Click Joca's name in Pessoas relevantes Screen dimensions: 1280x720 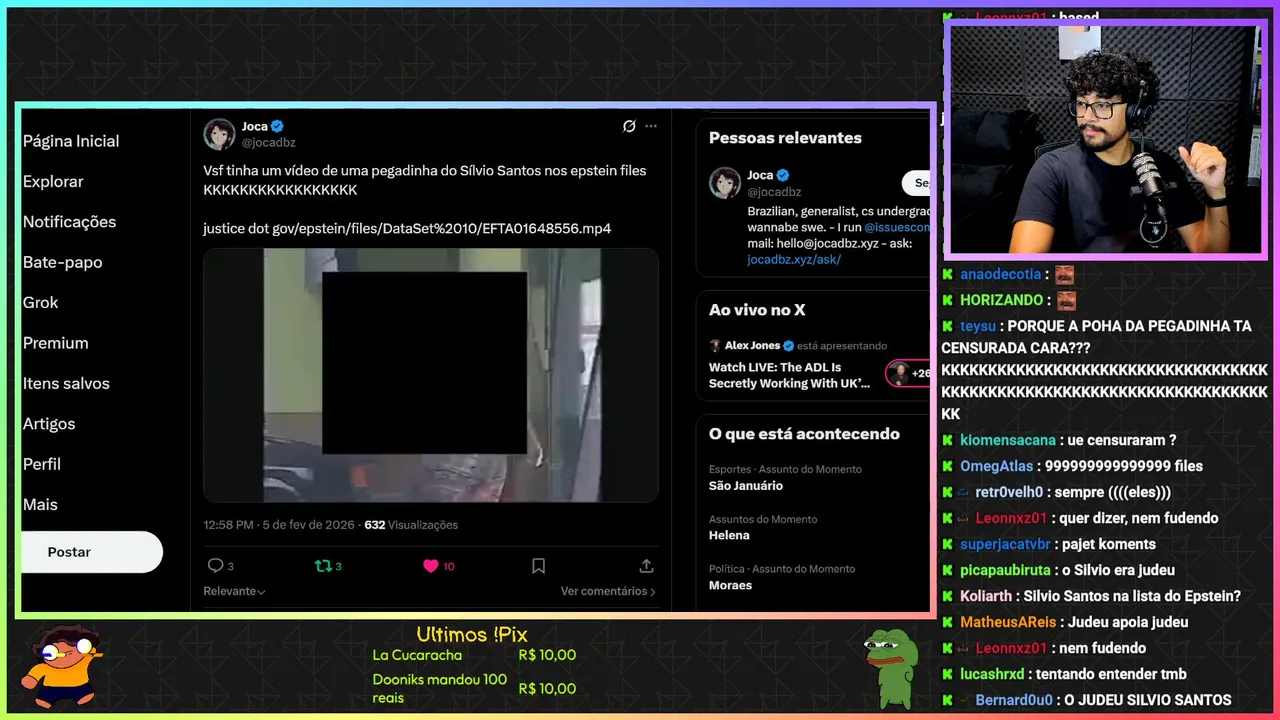[x=760, y=175]
